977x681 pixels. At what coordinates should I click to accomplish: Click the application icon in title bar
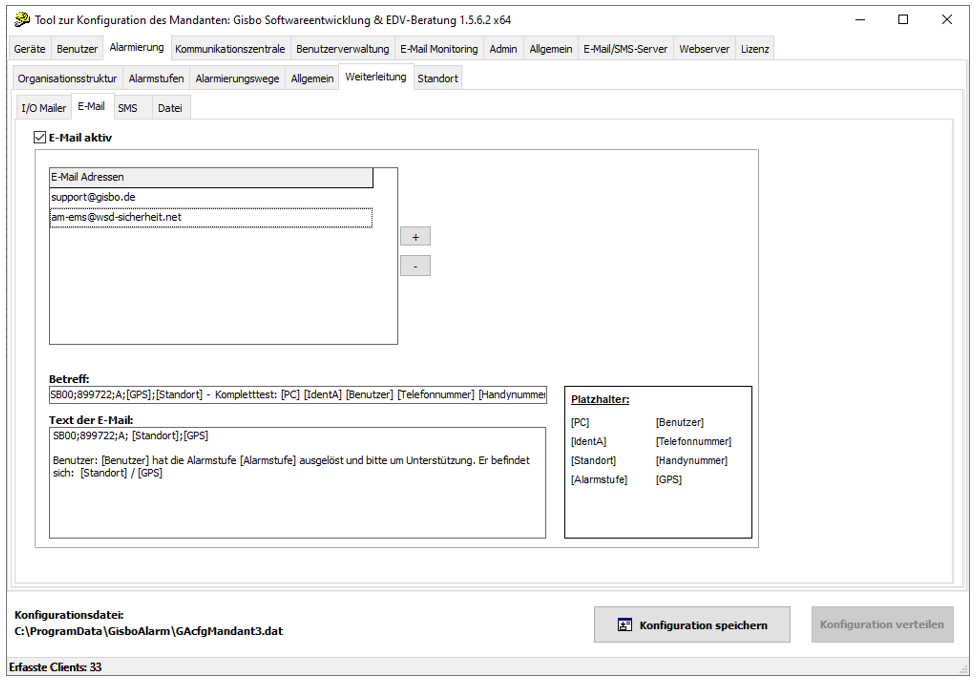point(22,19)
